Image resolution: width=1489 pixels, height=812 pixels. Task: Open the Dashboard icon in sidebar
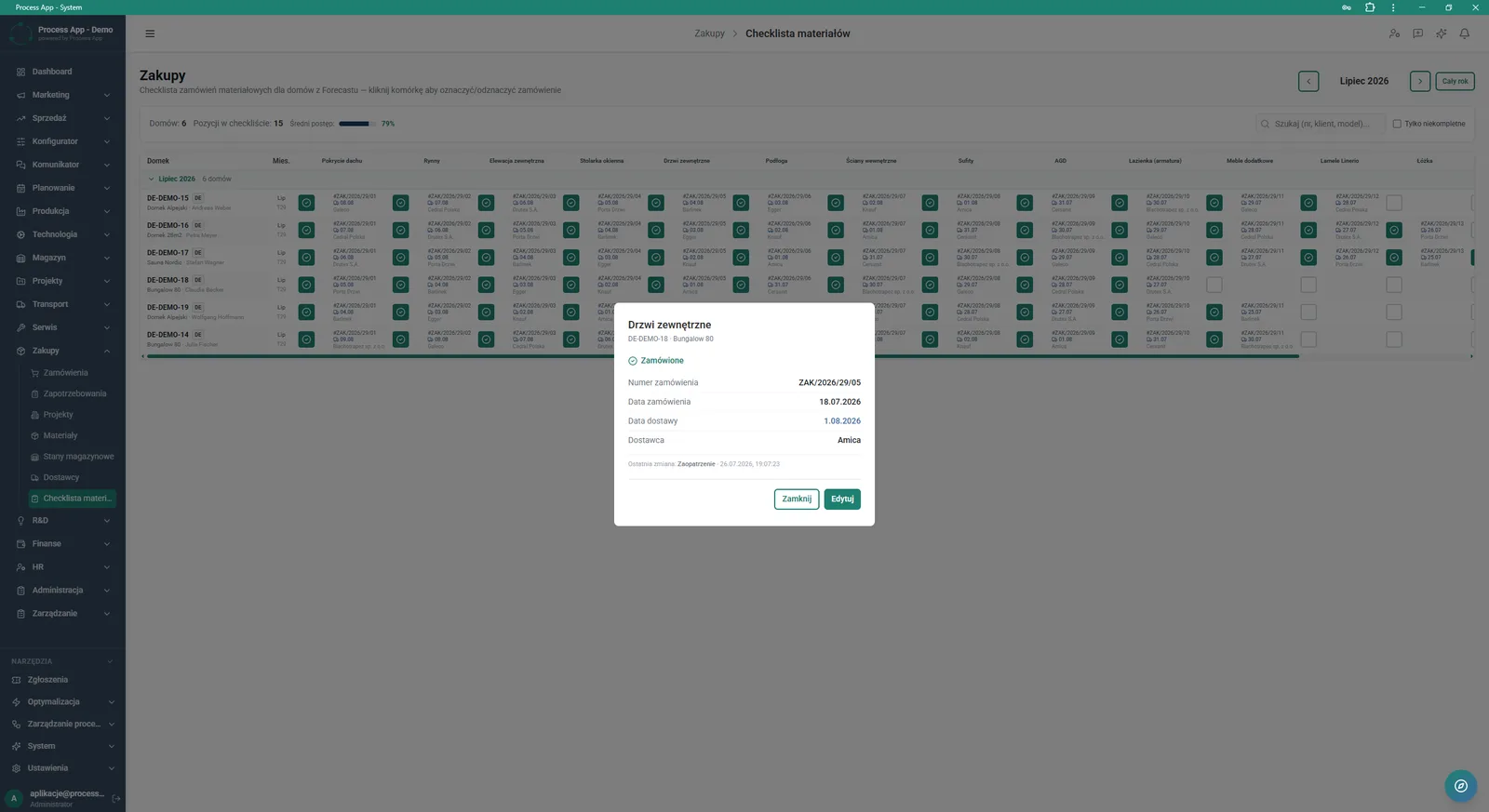(20, 72)
